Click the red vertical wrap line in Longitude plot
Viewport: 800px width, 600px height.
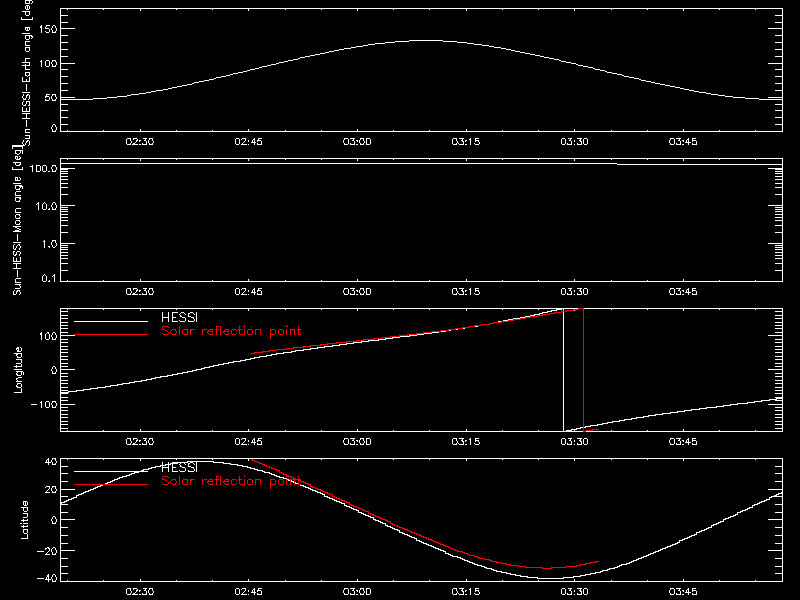583,370
